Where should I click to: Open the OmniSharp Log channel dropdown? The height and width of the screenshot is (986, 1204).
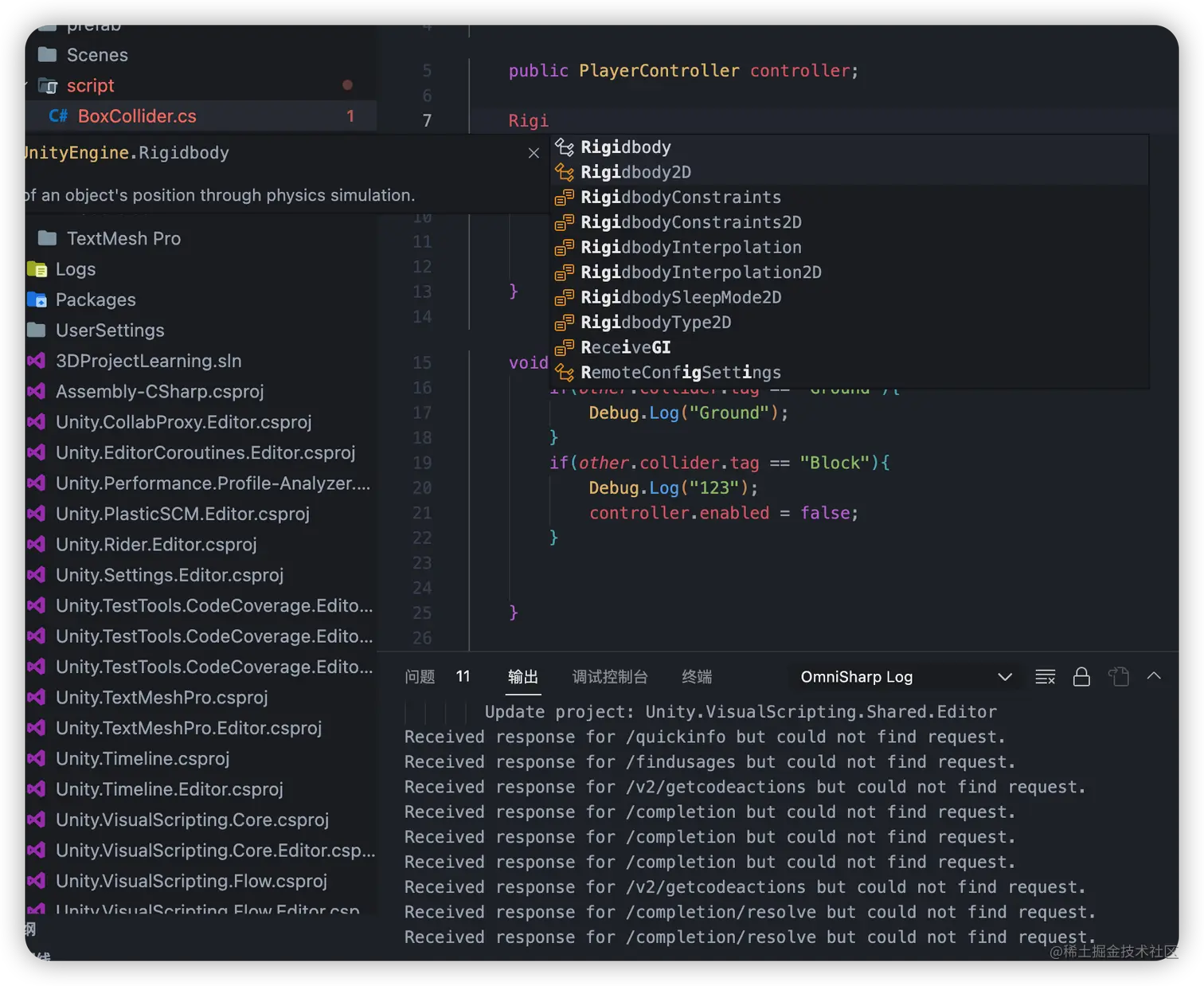click(906, 677)
